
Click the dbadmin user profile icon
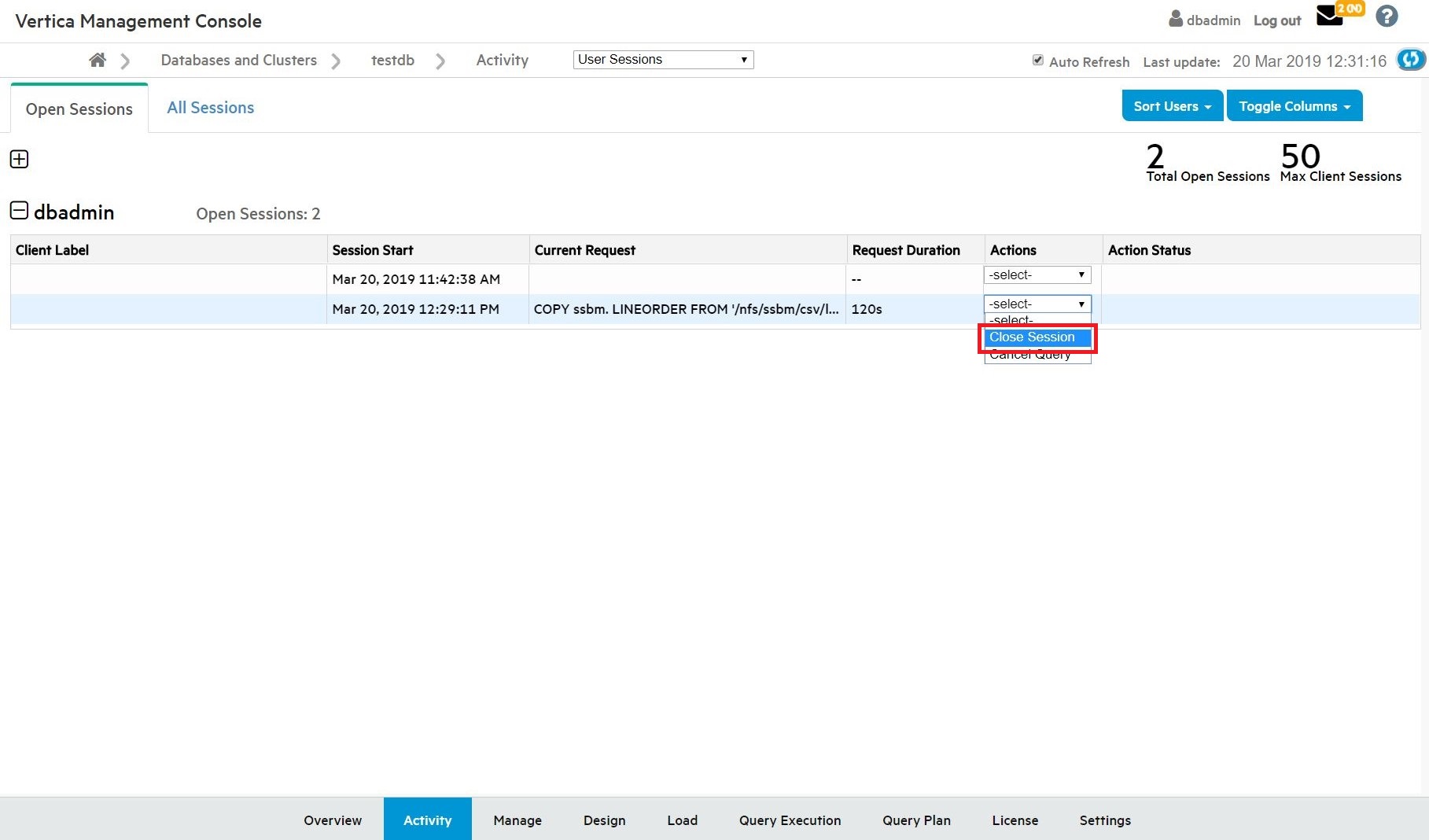pos(1176,19)
